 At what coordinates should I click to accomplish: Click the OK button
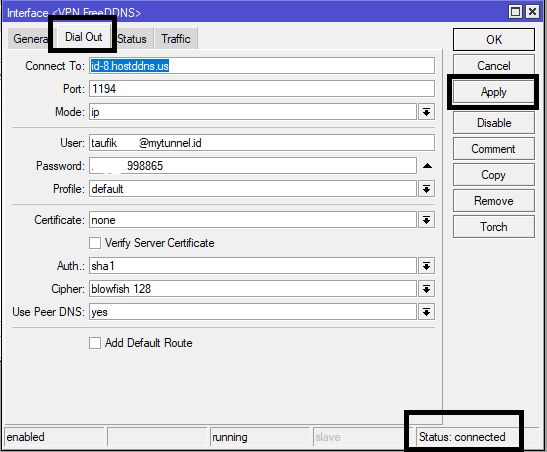[494, 40]
